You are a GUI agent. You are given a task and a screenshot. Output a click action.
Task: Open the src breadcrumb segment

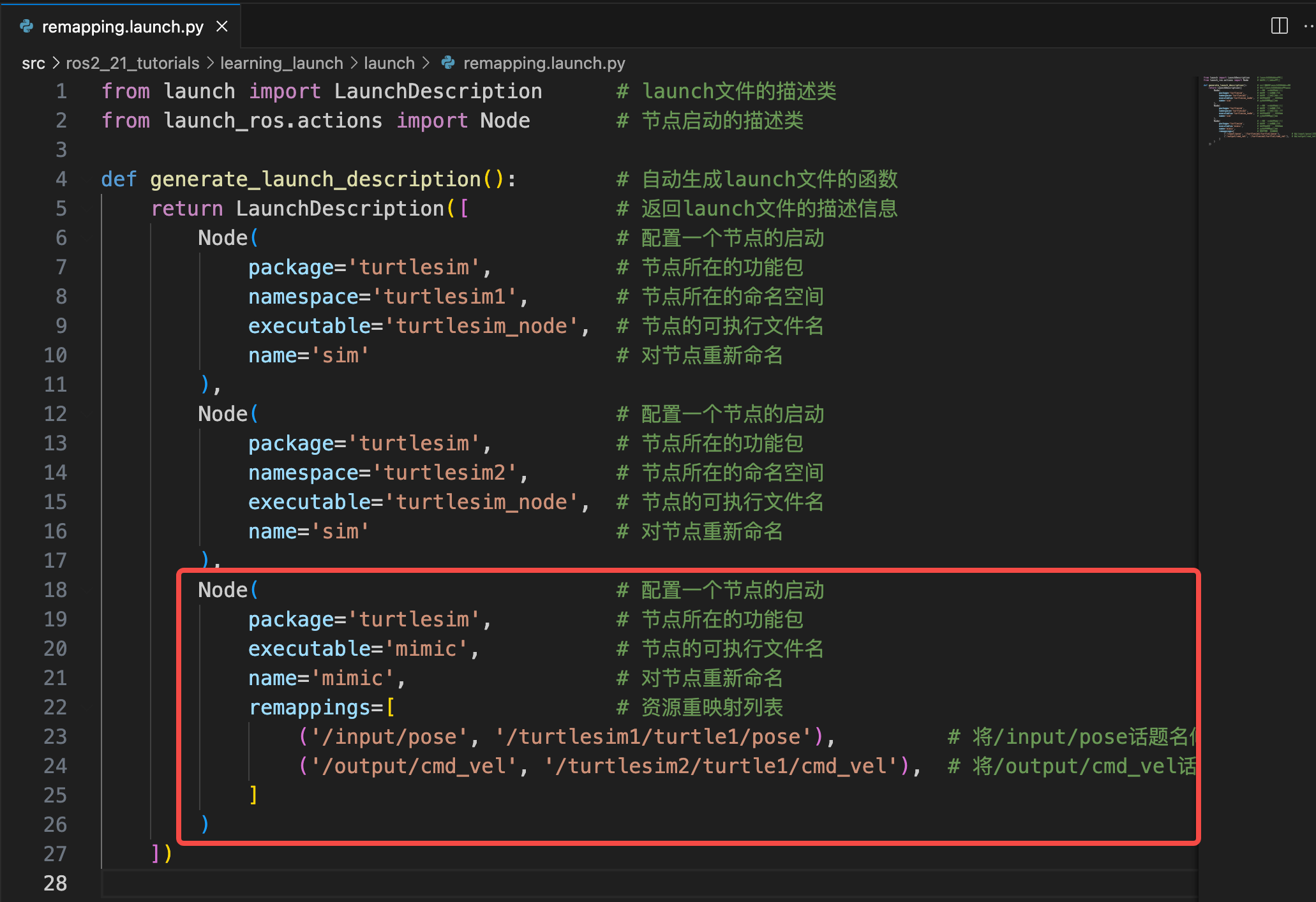click(x=33, y=63)
